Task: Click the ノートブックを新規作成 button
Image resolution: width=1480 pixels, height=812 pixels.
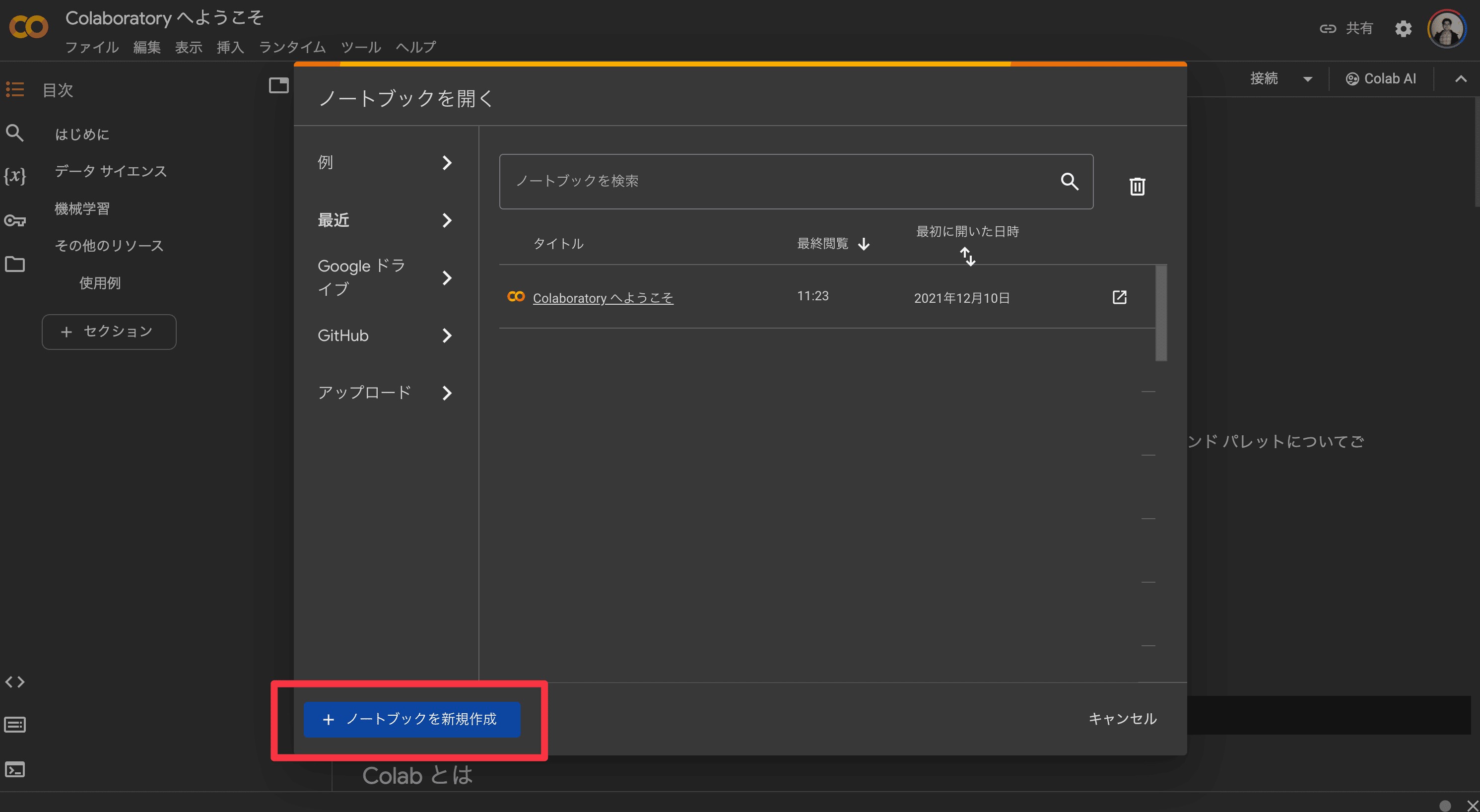Action: [412, 719]
